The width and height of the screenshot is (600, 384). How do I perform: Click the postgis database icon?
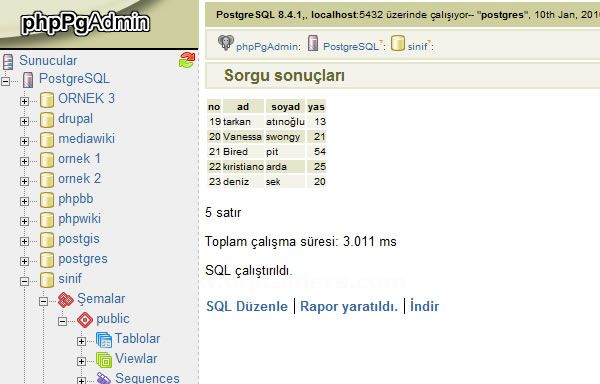tap(47, 240)
